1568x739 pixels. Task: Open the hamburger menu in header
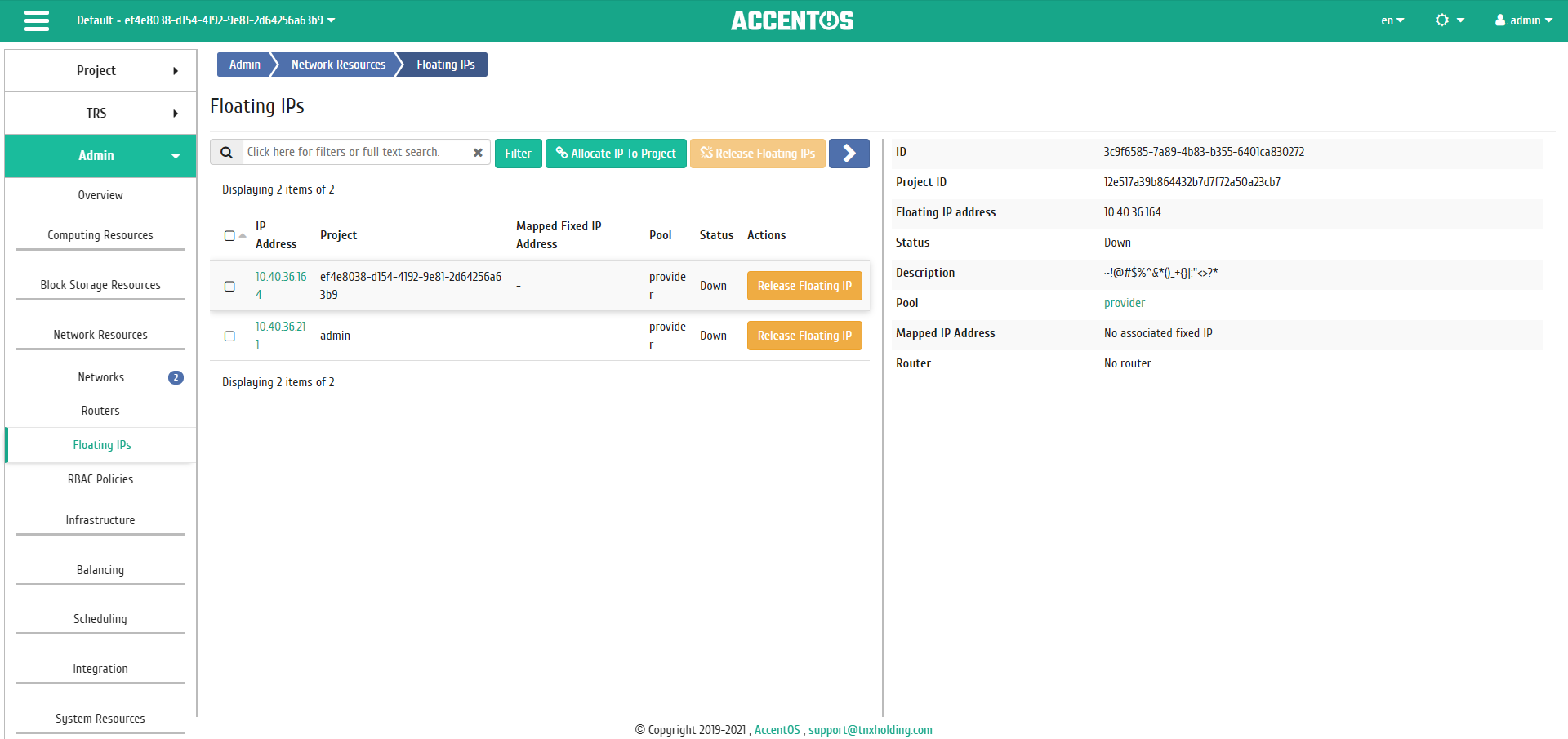[37, 20]
